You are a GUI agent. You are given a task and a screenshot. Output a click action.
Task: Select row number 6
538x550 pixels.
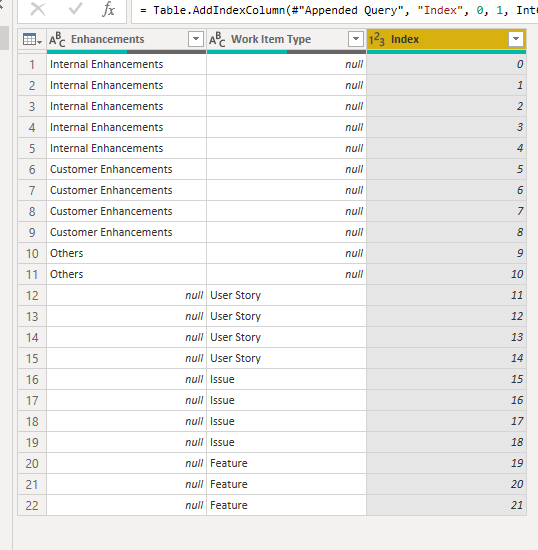(x=32, y=169)
